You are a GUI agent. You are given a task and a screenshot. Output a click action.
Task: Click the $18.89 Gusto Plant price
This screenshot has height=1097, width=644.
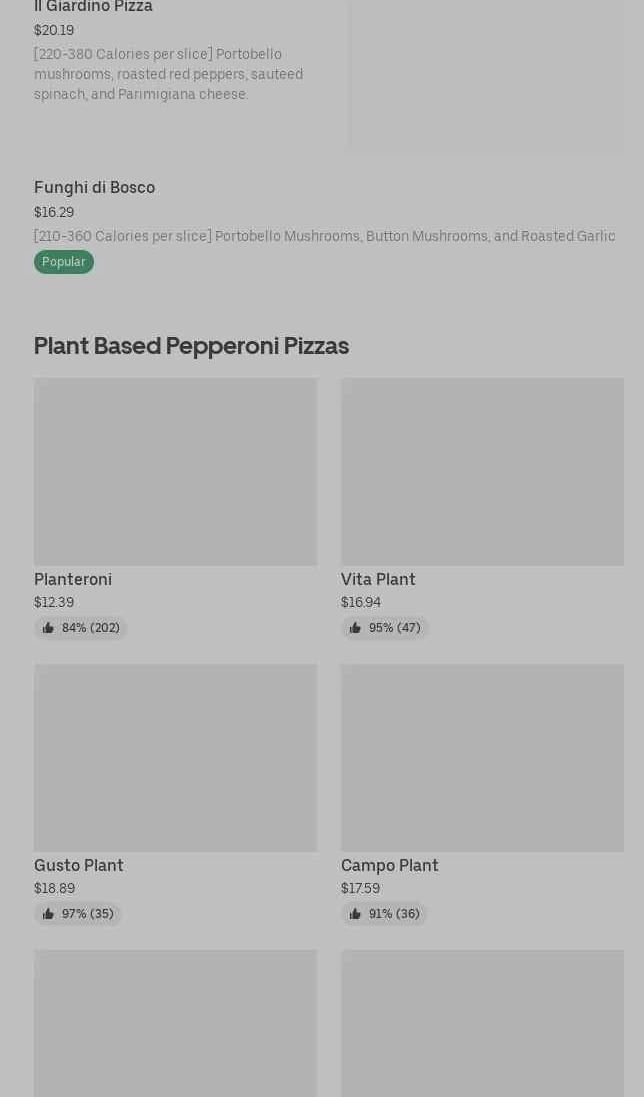pyautogui.click(x=54, y=889)
